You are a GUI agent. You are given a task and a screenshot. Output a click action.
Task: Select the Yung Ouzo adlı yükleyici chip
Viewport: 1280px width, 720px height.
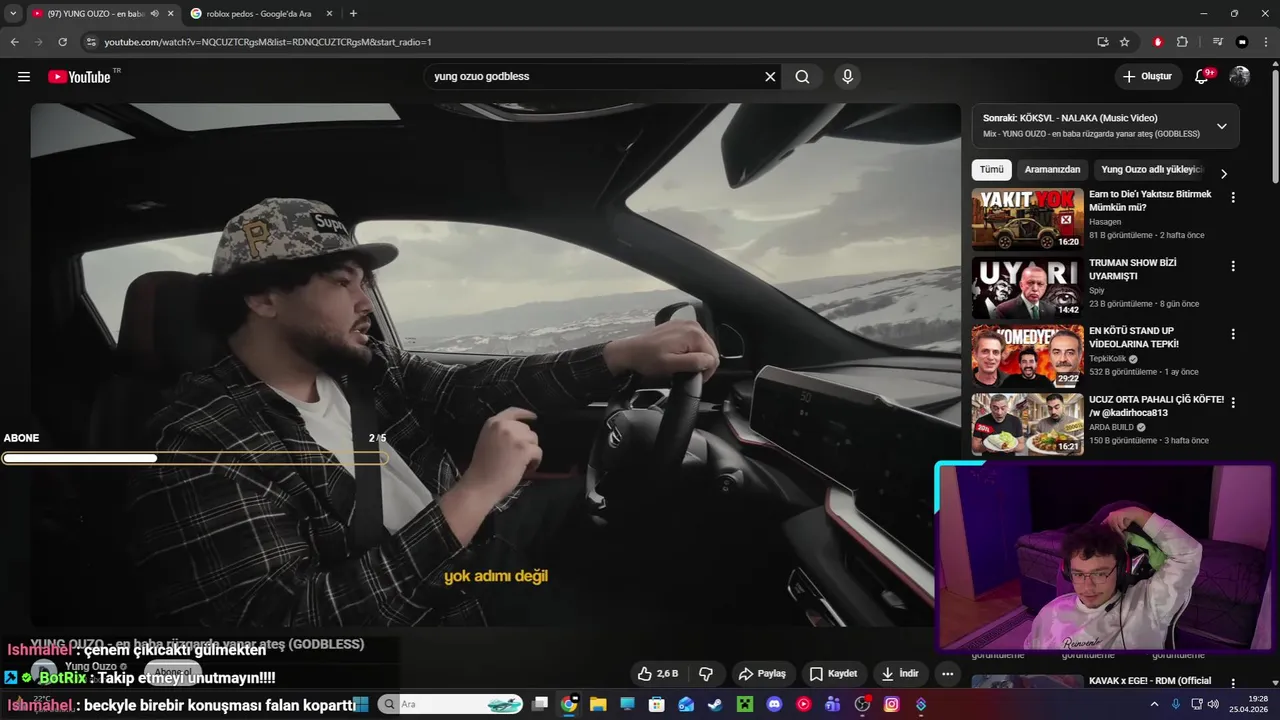tap(1152, 170)
